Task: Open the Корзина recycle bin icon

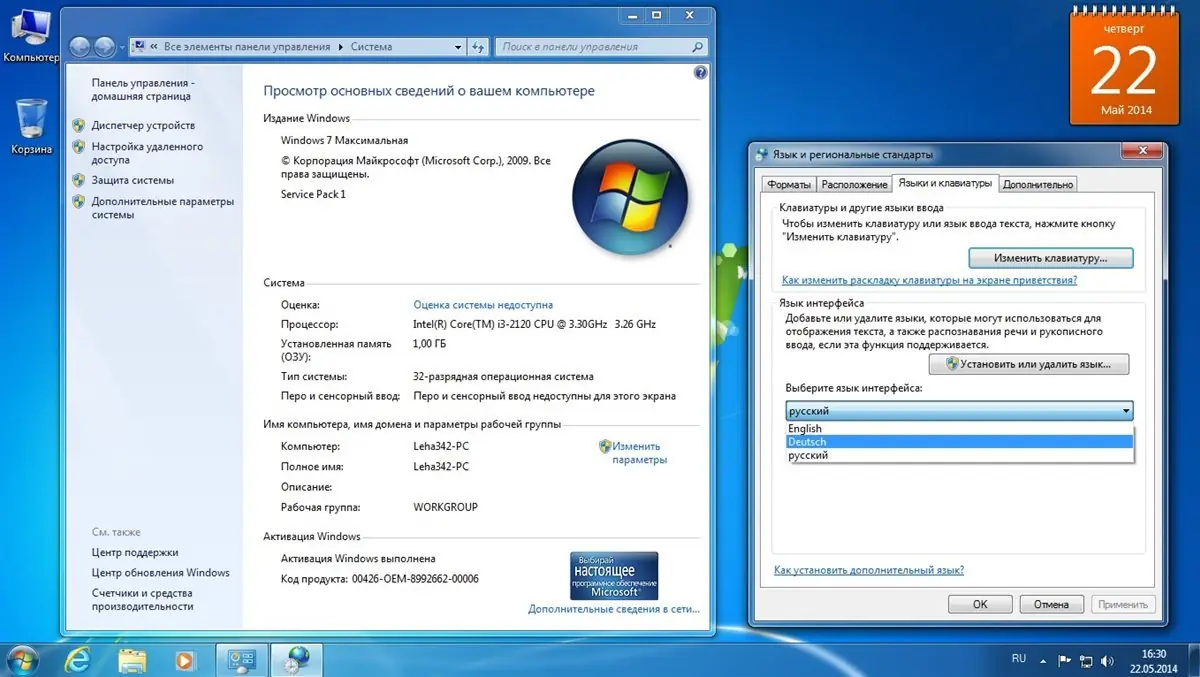Action: (x=31, y=125)
